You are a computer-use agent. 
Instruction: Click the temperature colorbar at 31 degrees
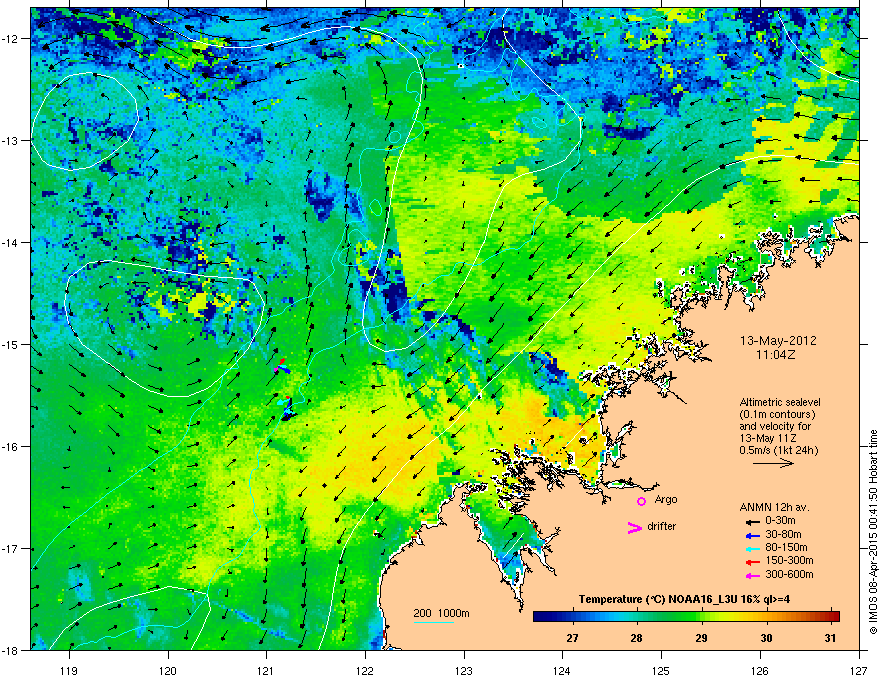[831, 616]
